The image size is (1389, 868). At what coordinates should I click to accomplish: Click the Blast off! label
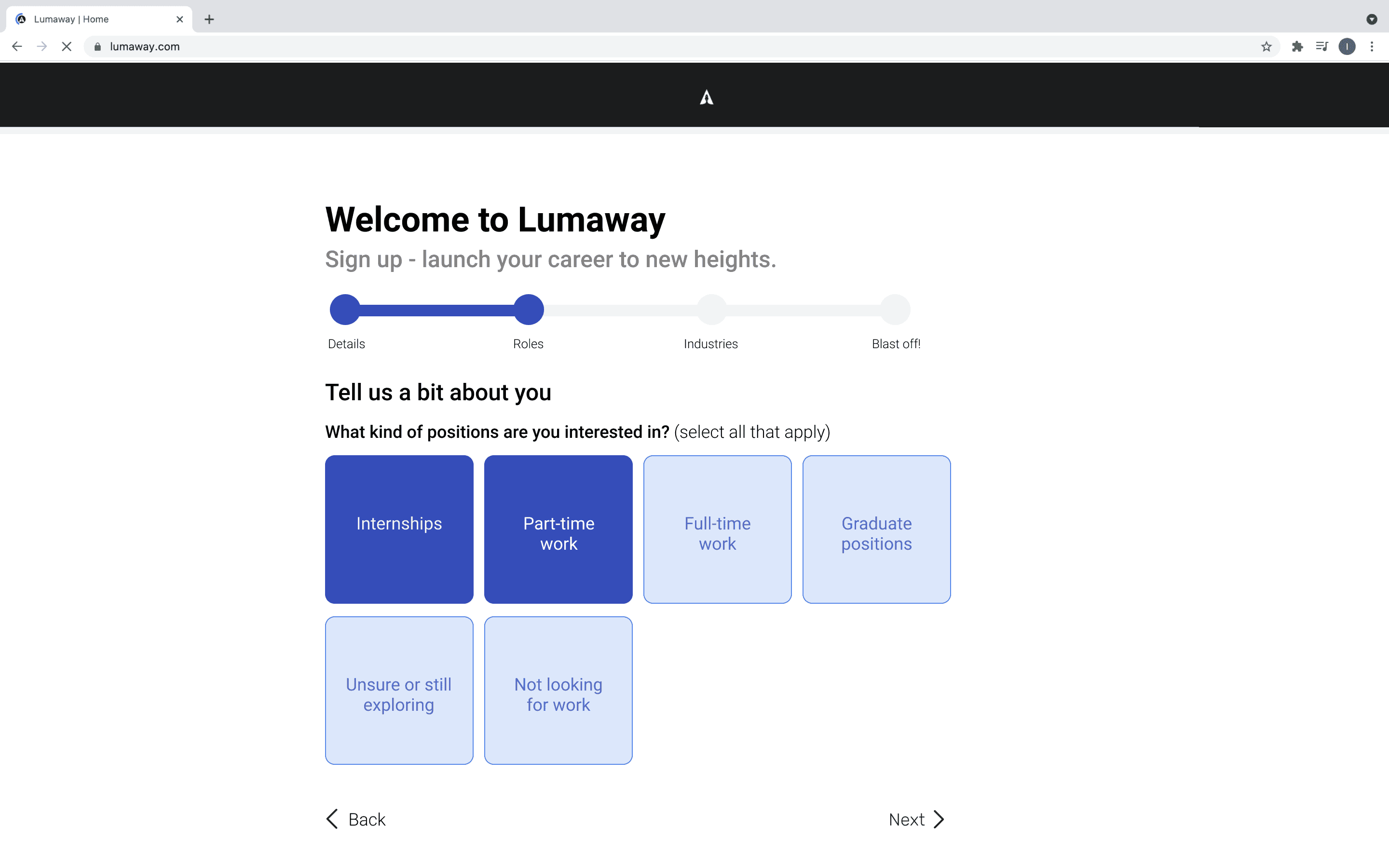pyautogui.click(x=896, y=344)
